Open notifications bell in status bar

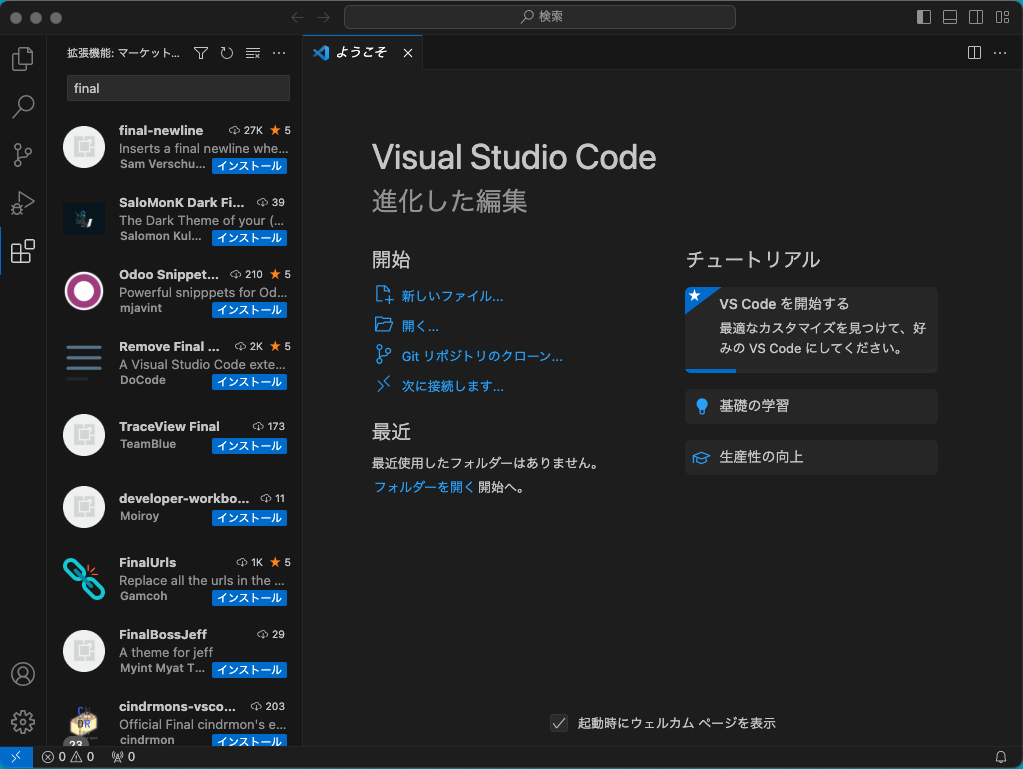pyautogui.click(x=1001, y=757)
